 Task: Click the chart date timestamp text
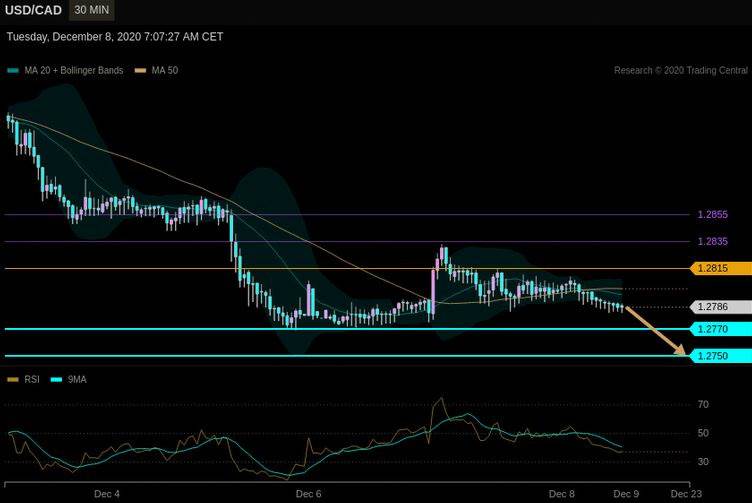[115, 37]
